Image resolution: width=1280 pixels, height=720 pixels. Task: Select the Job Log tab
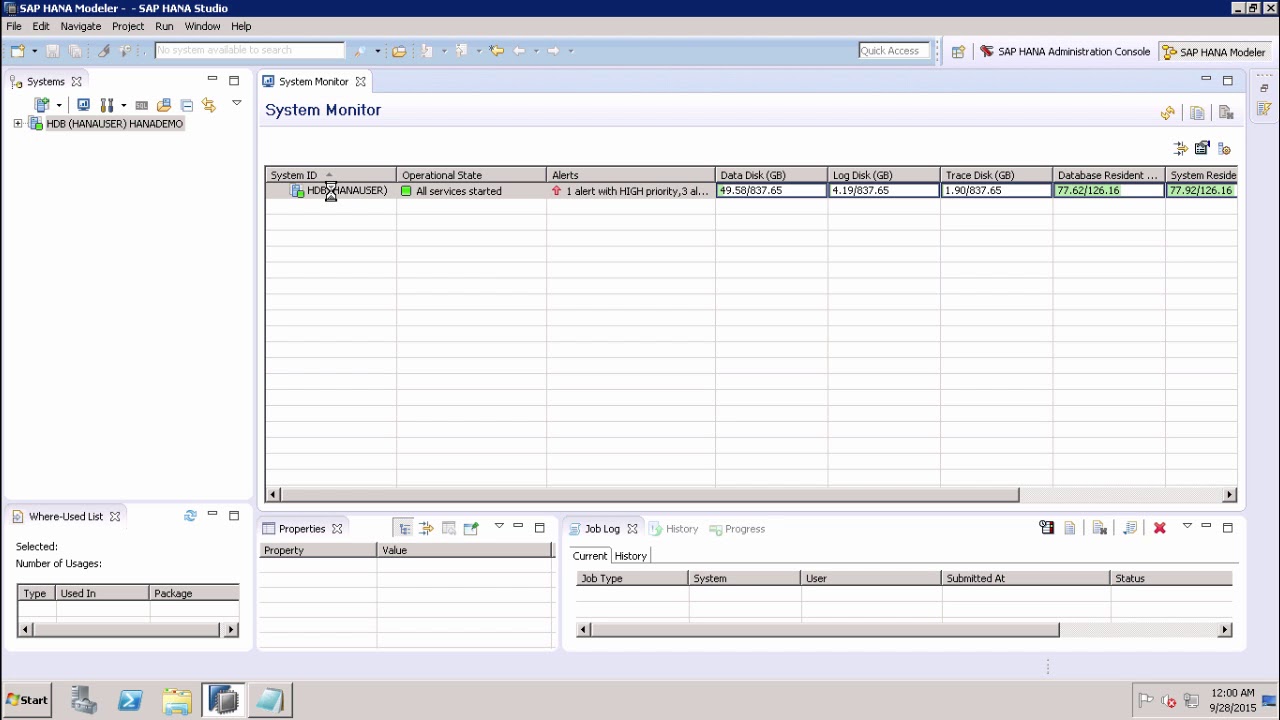pyautogui.click(x=602, y=529)
